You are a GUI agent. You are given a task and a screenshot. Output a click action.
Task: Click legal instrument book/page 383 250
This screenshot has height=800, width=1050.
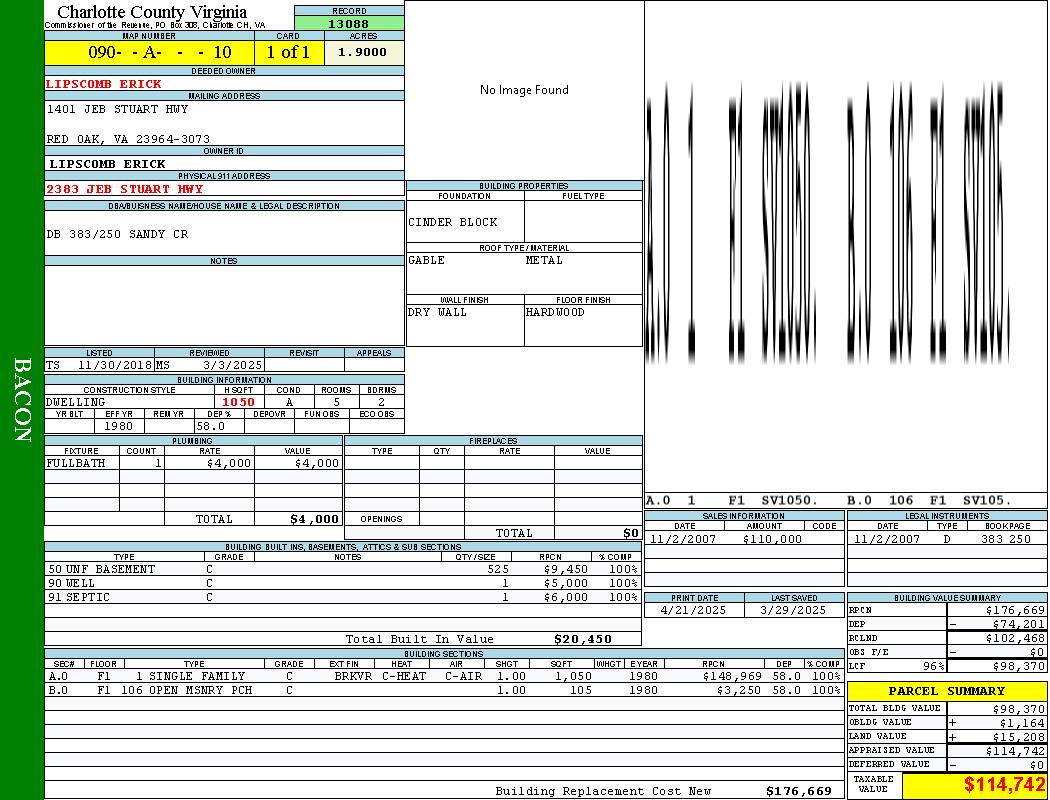point(1006,539)
